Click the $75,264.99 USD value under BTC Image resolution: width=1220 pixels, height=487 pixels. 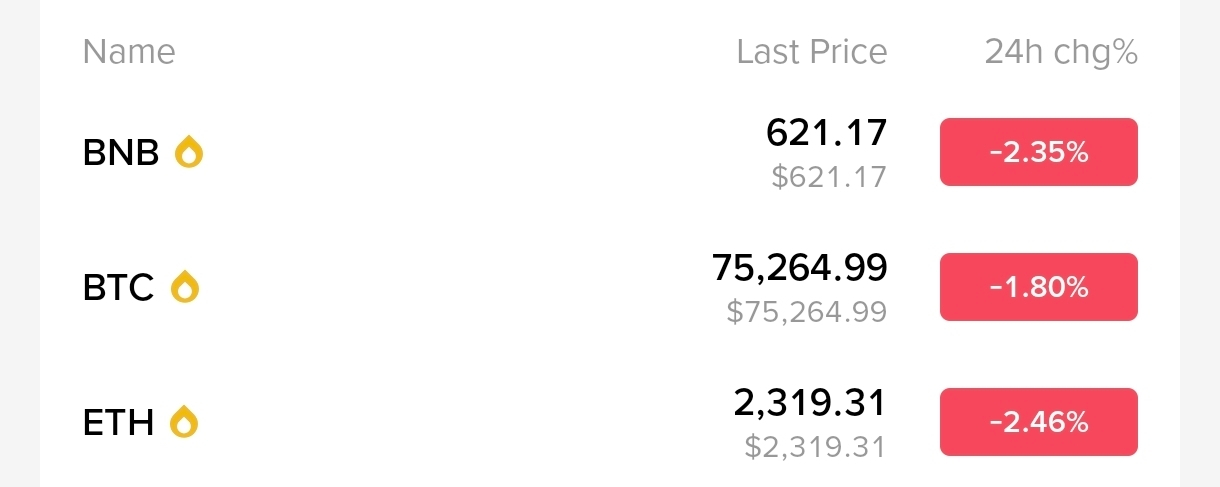click(x=807, y=312)
